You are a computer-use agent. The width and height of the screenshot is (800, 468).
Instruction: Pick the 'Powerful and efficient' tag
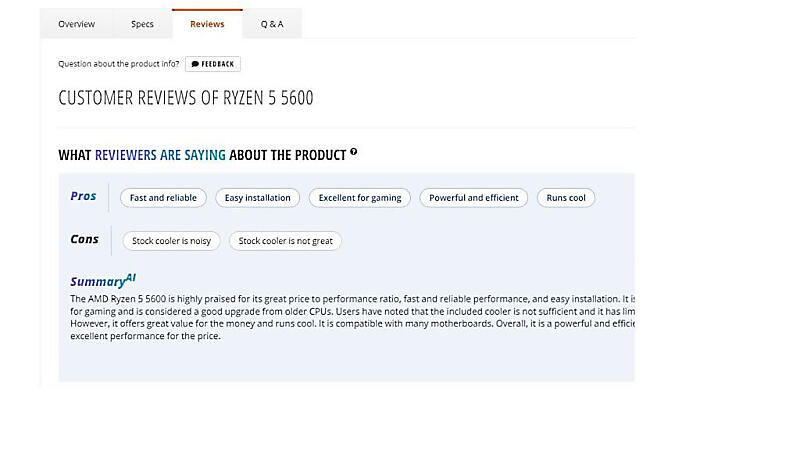click(x=474, y=198)
